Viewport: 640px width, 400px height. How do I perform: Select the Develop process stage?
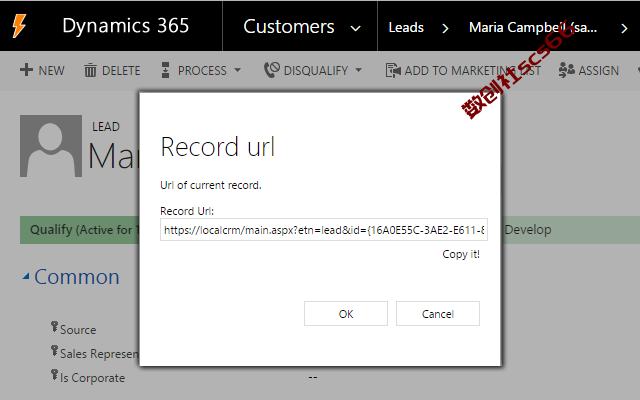coord(528,230)
